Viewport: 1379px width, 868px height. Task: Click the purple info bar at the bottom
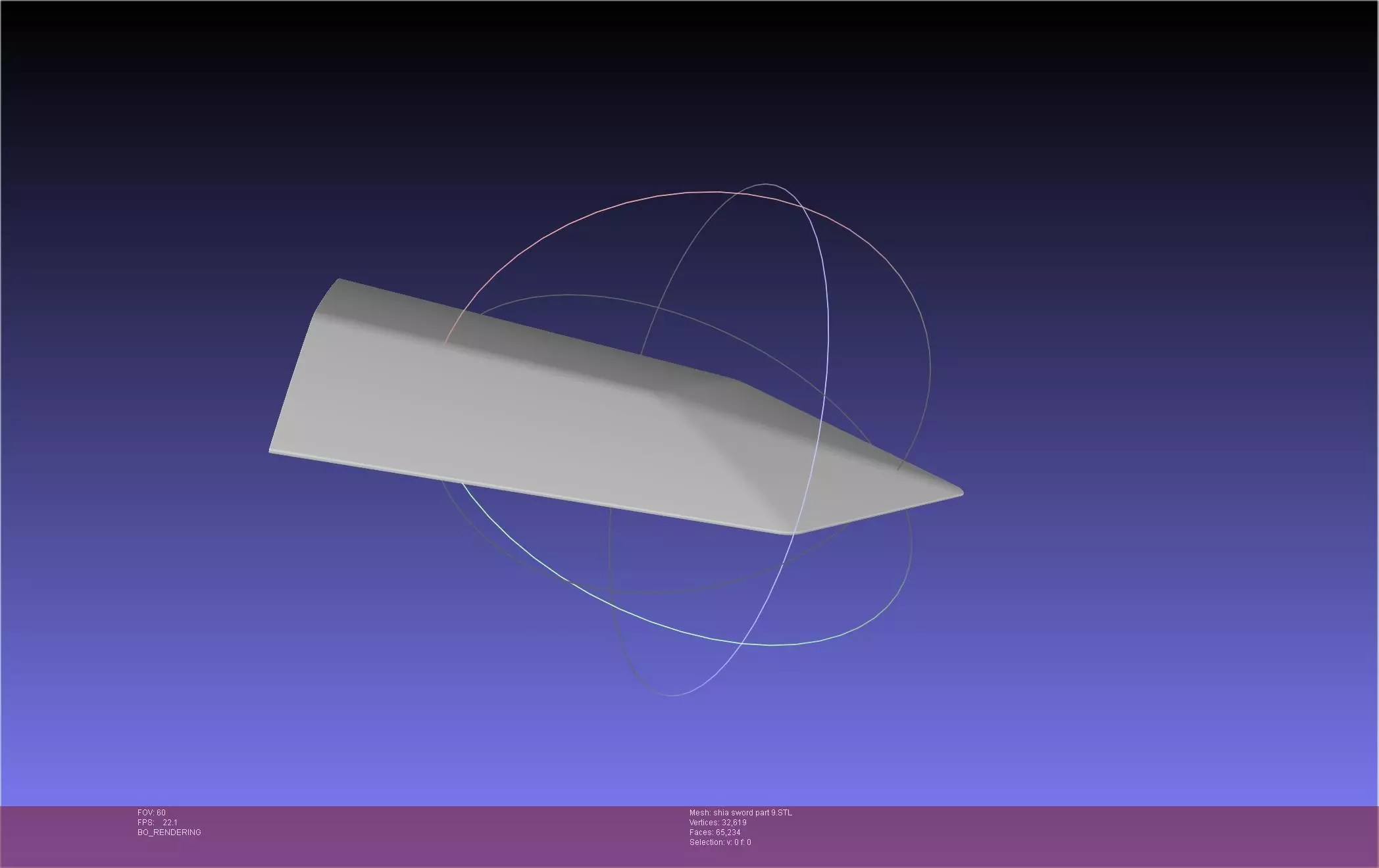(1053, 835)
